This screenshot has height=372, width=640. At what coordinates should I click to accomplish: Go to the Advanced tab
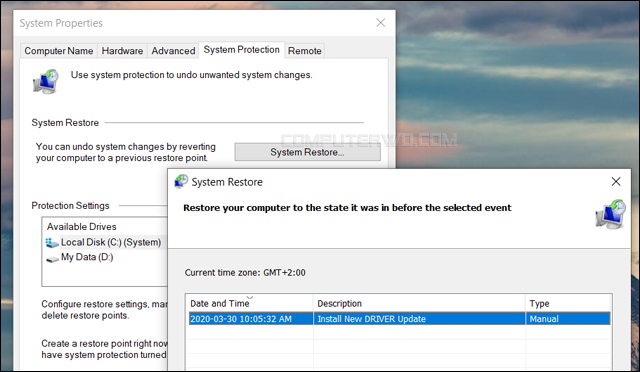pyautogui.click(x=173, y=51)
